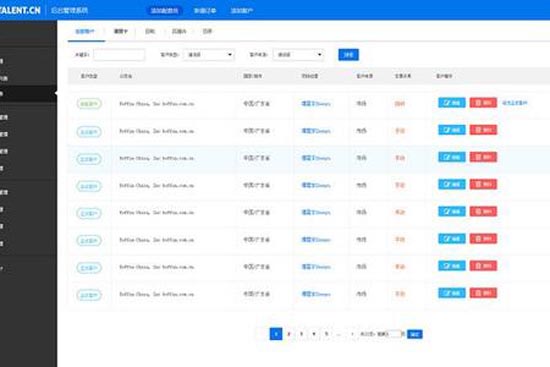Click the blue edit button in the second table row
The width and height of the screenshot is (550, 367).
pyautogui.click(x=452, y=130)
